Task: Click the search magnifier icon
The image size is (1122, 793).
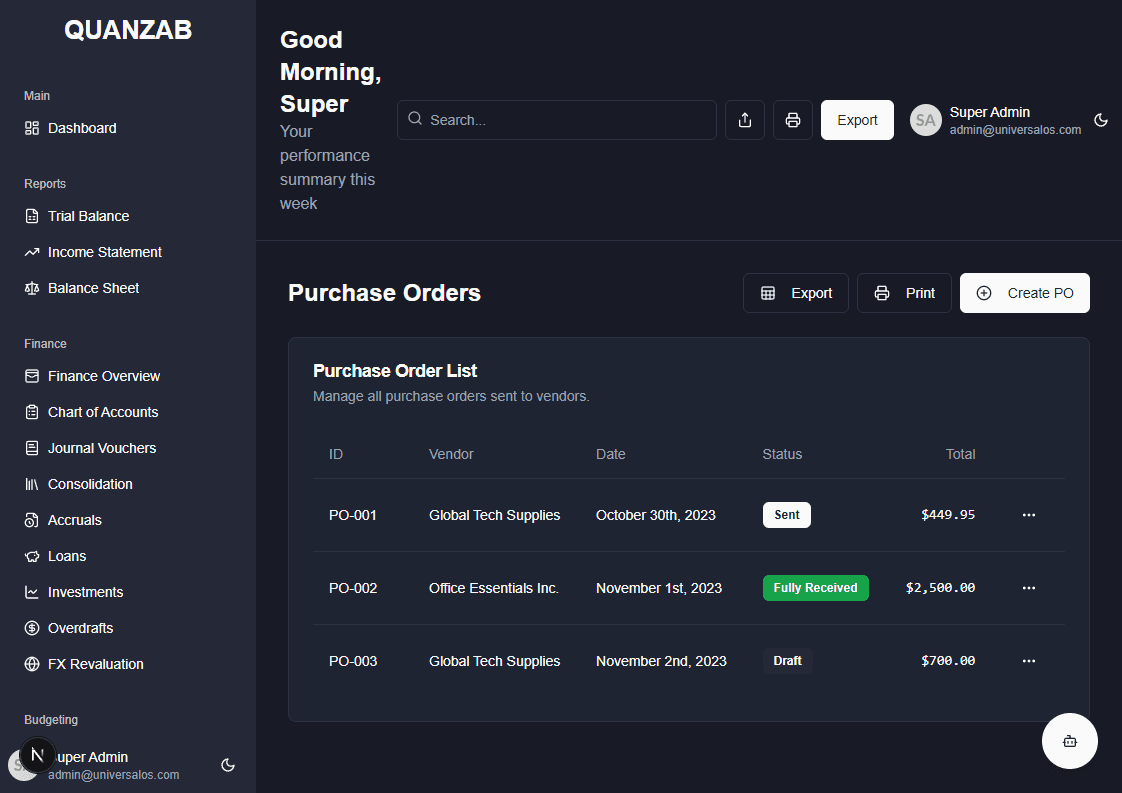Action: click(x=415, y=119)
